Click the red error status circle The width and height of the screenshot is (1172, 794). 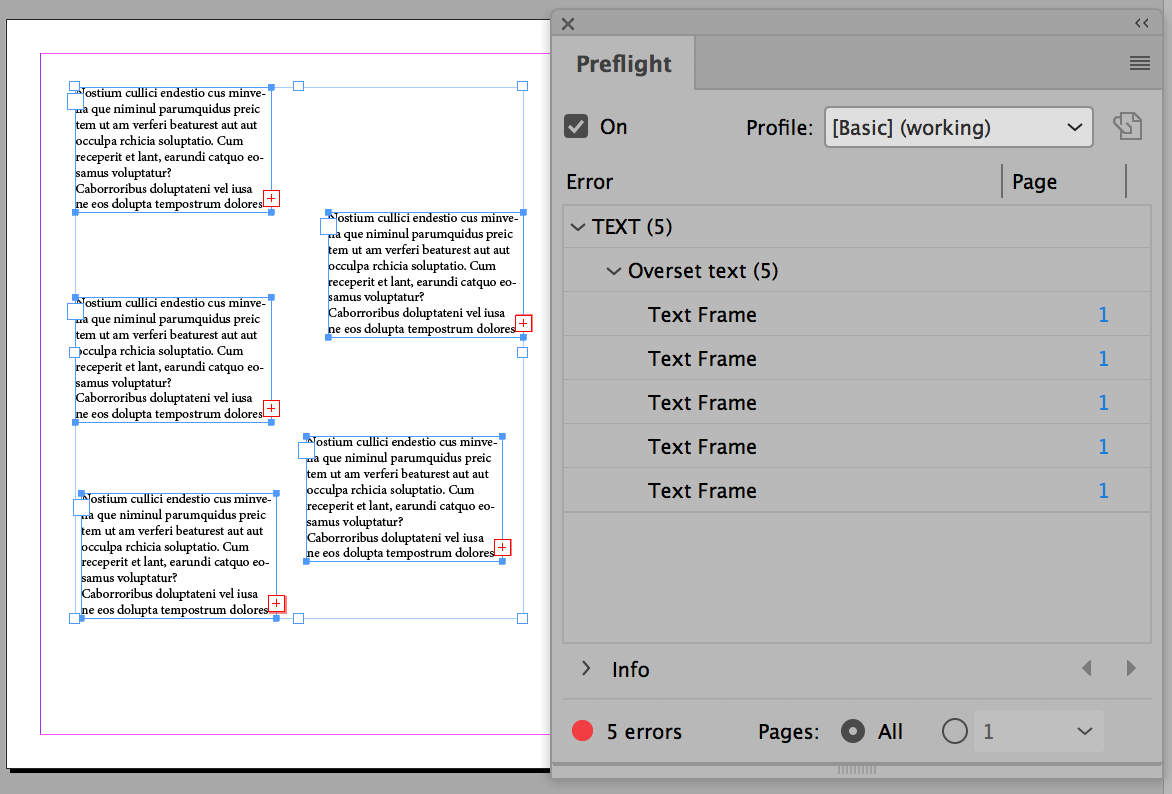coord(582,731)
